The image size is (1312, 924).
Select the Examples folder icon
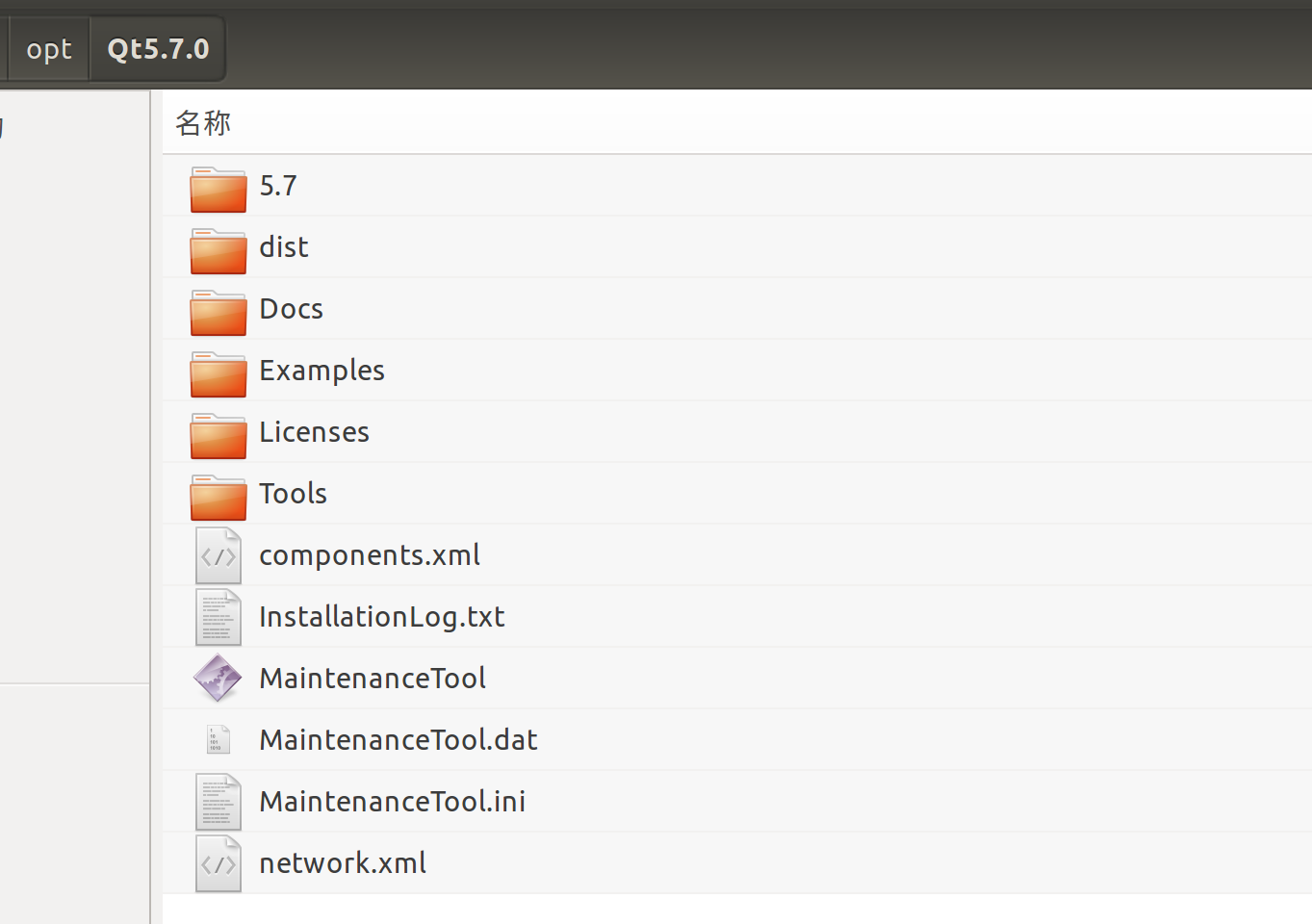click(219, 373)
